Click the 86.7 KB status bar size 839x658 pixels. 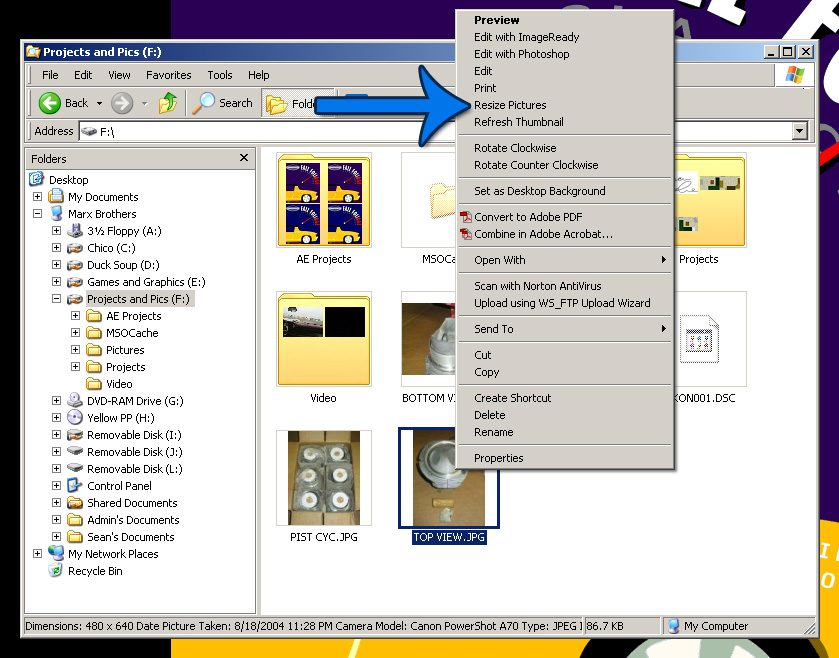pyautogui.click(x=605, y=626)
